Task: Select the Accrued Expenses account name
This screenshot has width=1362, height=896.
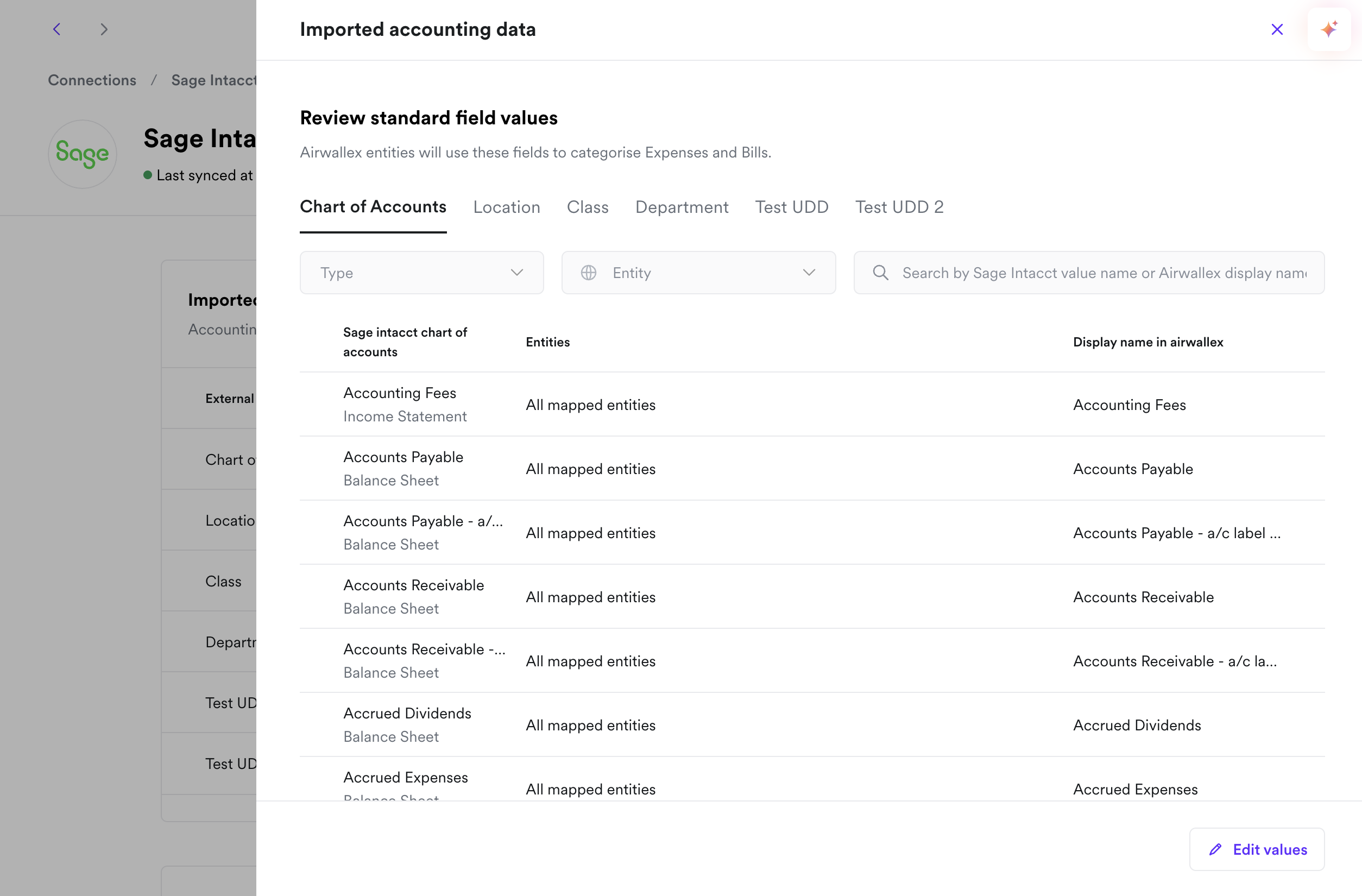Action: [406, 777]
